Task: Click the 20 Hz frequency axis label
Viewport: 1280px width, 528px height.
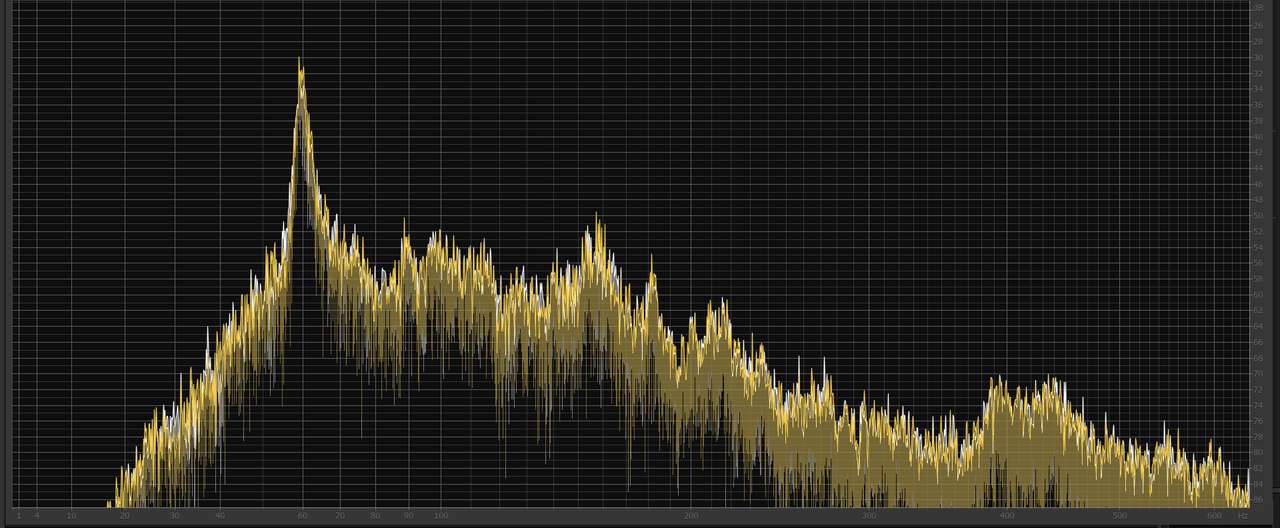Action: (125, 516)
